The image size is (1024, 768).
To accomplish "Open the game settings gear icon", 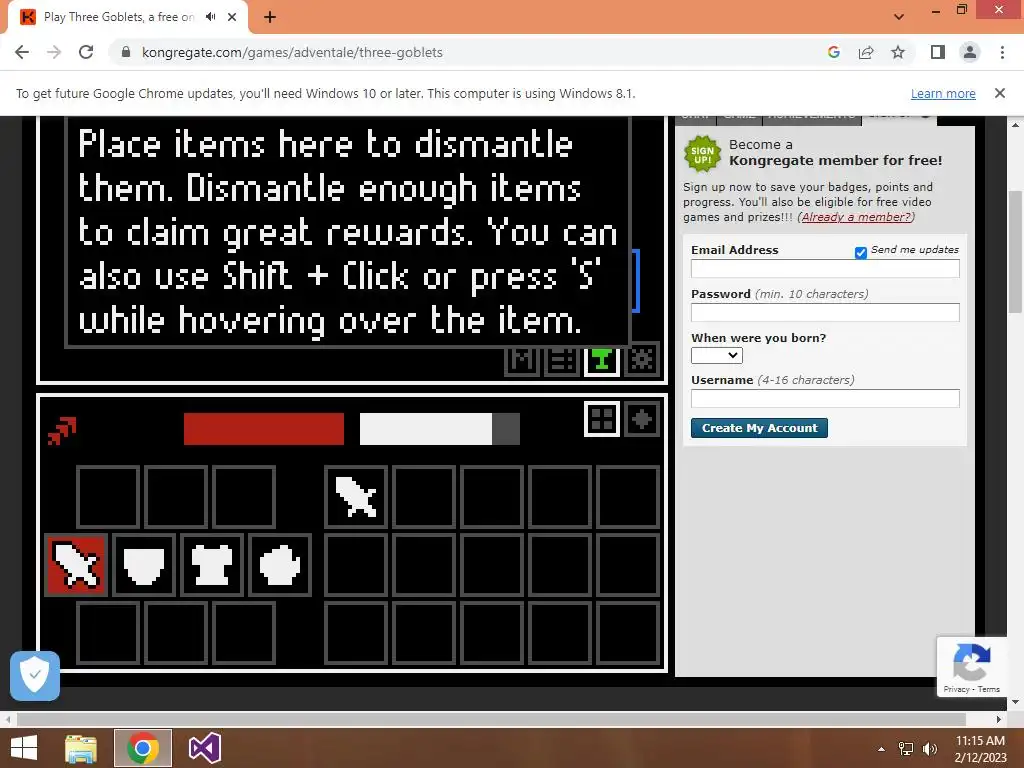I will [x=642, y=359].
